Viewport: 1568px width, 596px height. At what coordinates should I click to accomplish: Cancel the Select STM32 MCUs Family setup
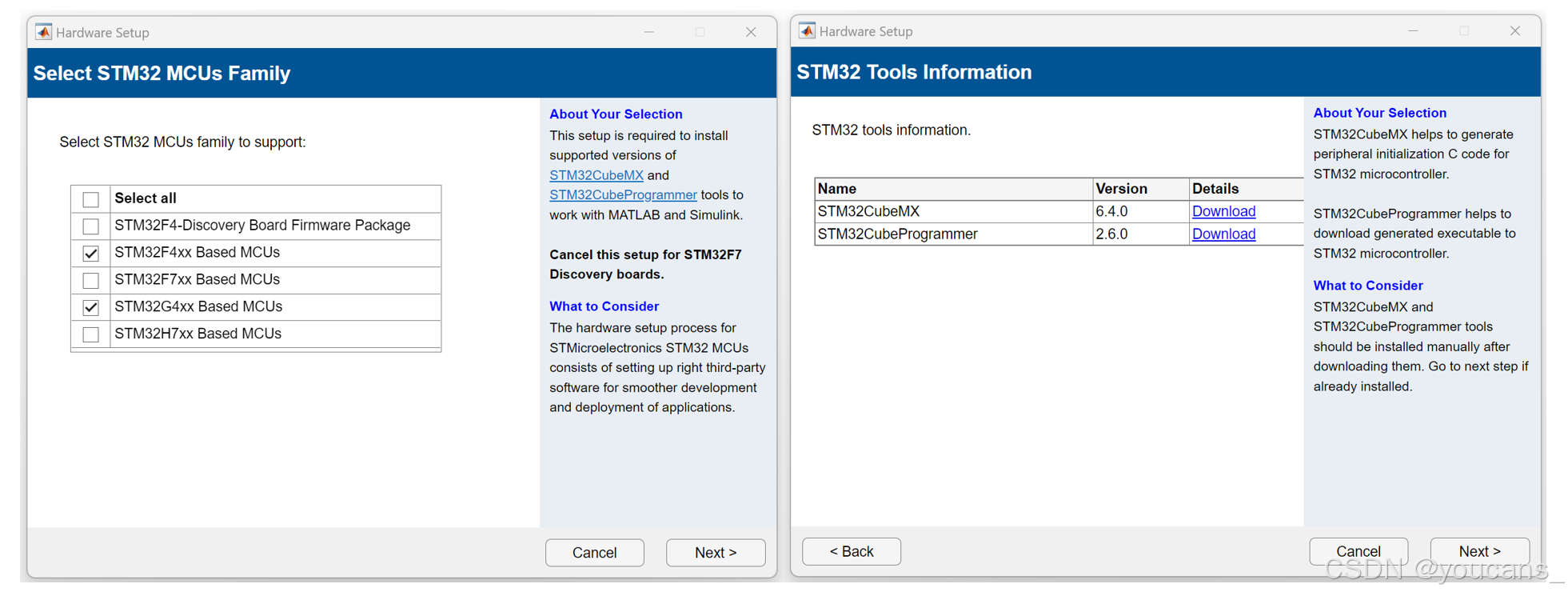[x=595, y=553]
